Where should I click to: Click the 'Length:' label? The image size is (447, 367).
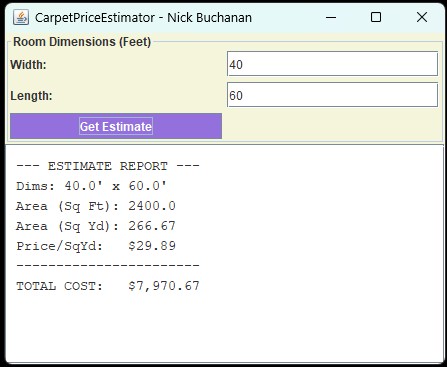coord(31,96)
